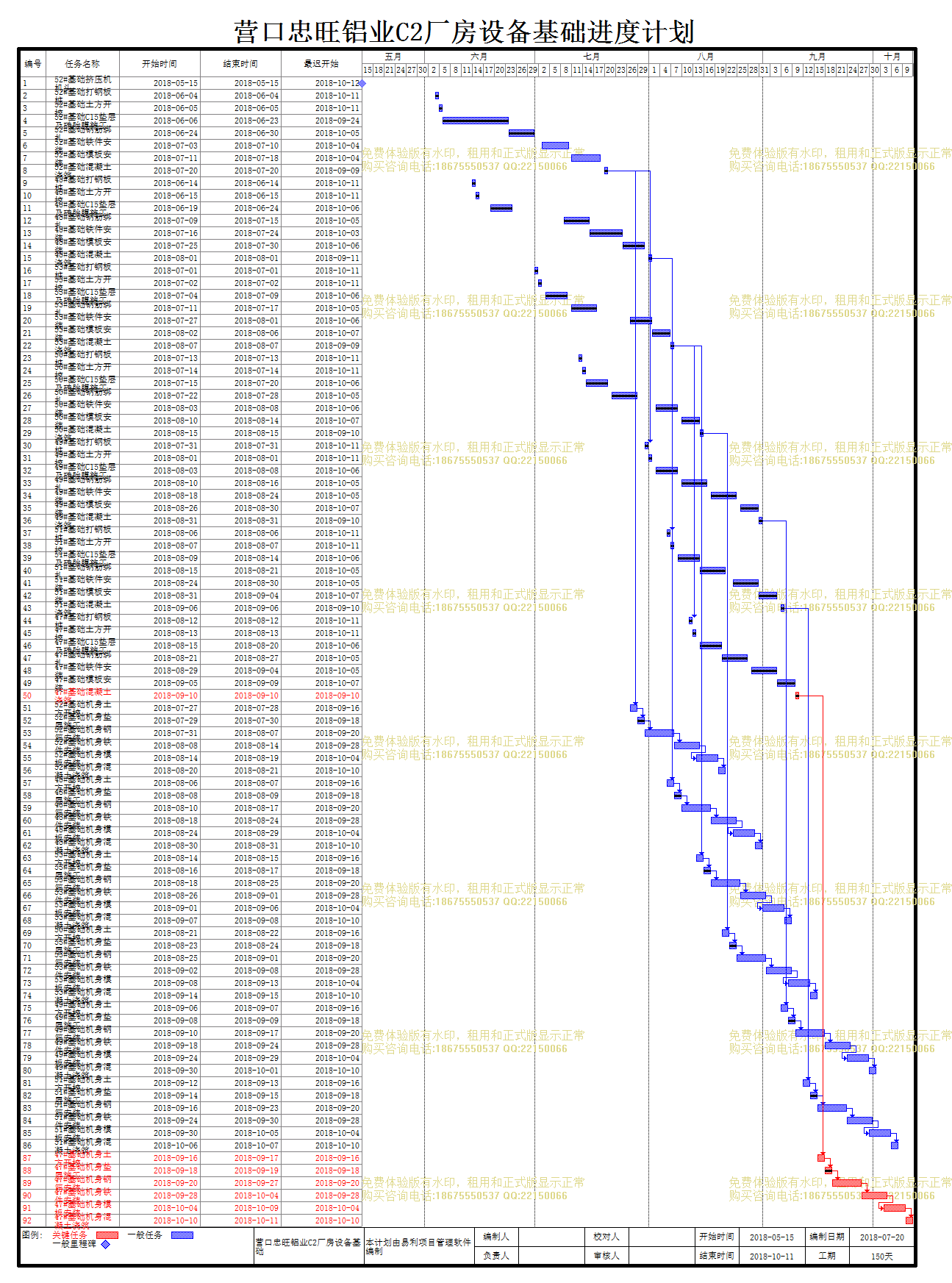Click the Gantt bar for task row 83
Screen dimensions: 952x1283
click(x=832, y=1108)
